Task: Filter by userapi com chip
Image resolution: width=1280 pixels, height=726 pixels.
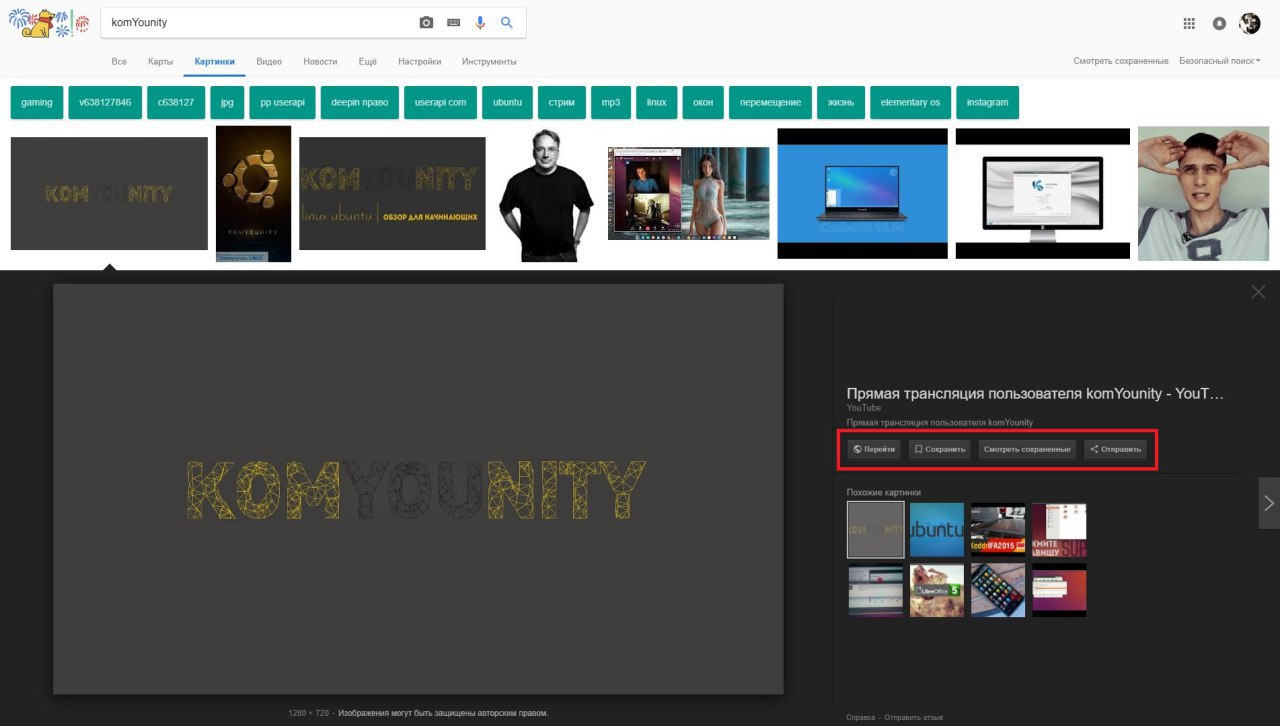Action: click(x=441, y=102)
